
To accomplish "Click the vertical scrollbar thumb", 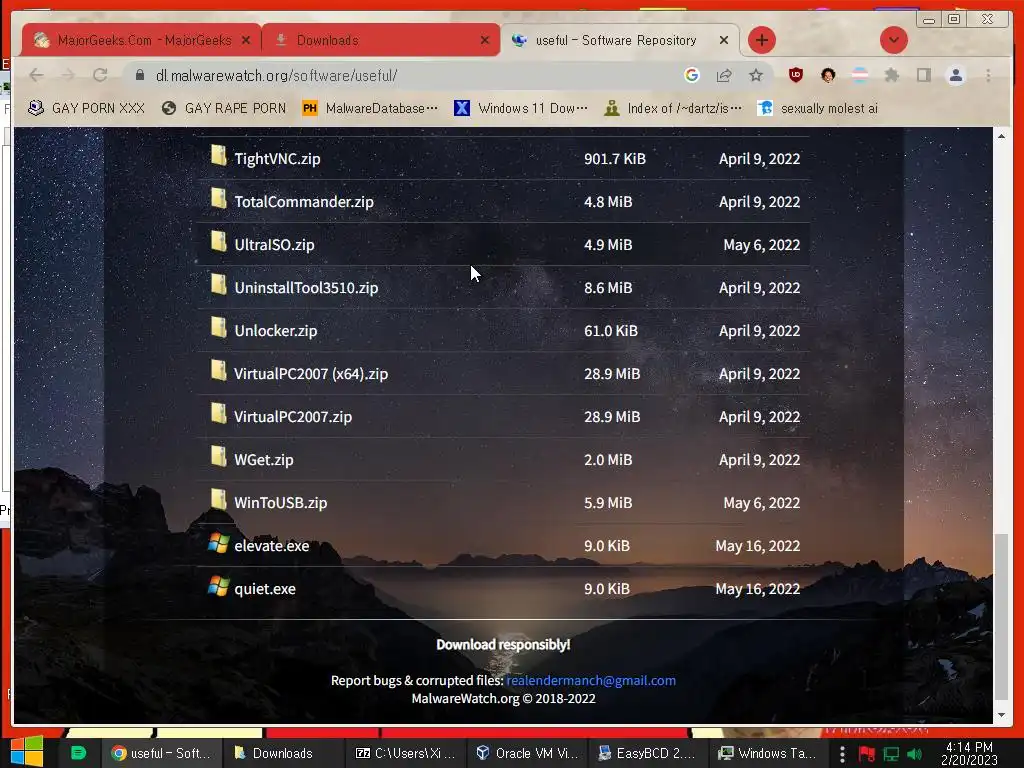I will click(x=1001, y=616).
